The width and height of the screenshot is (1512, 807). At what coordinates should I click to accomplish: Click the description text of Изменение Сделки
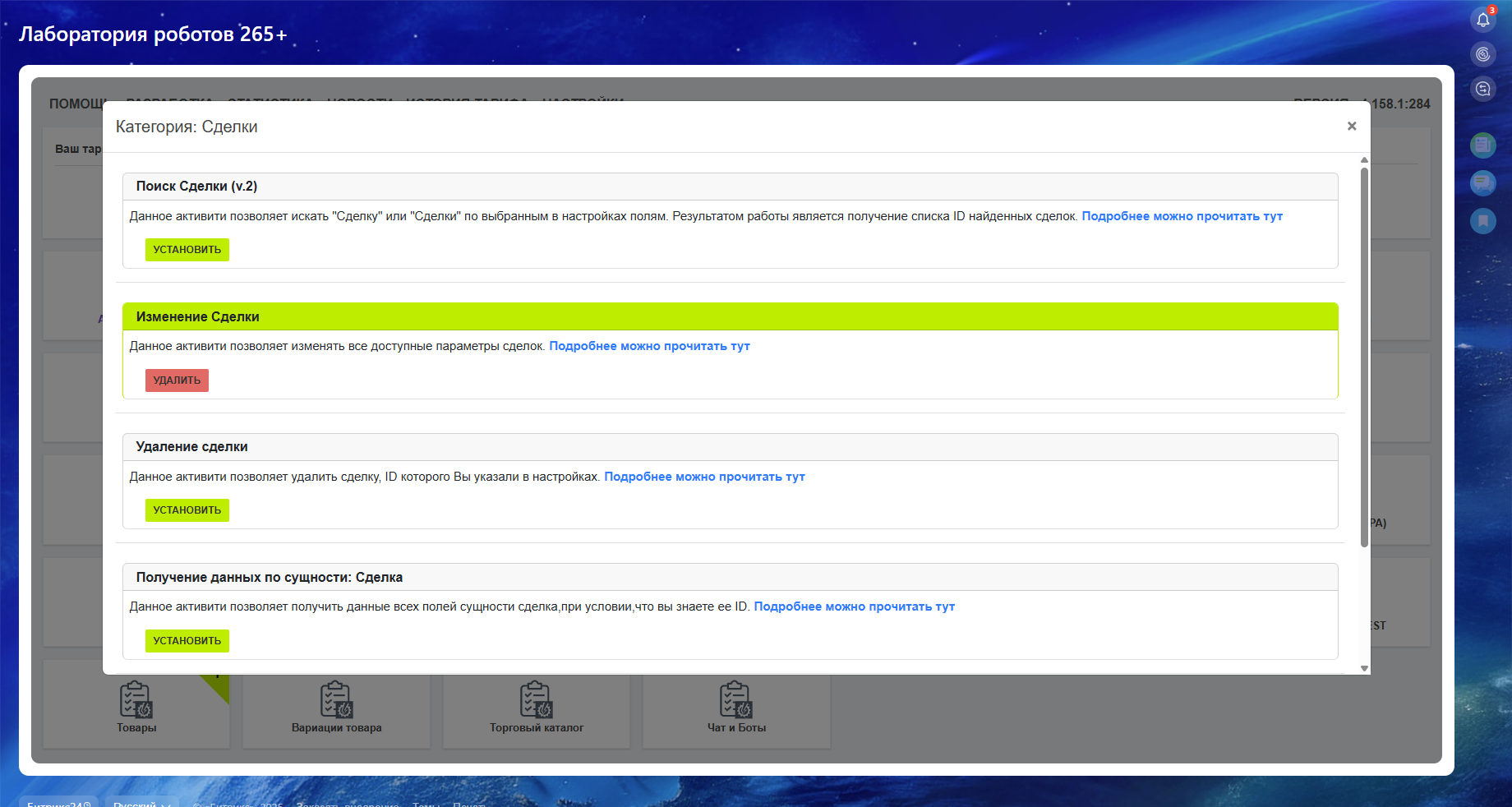[x=338, y=346]
